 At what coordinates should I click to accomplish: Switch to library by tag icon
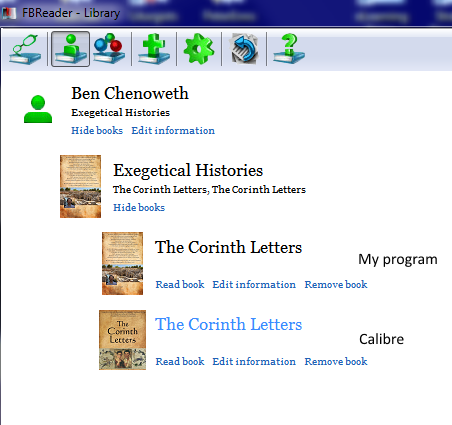pos(109,49)
